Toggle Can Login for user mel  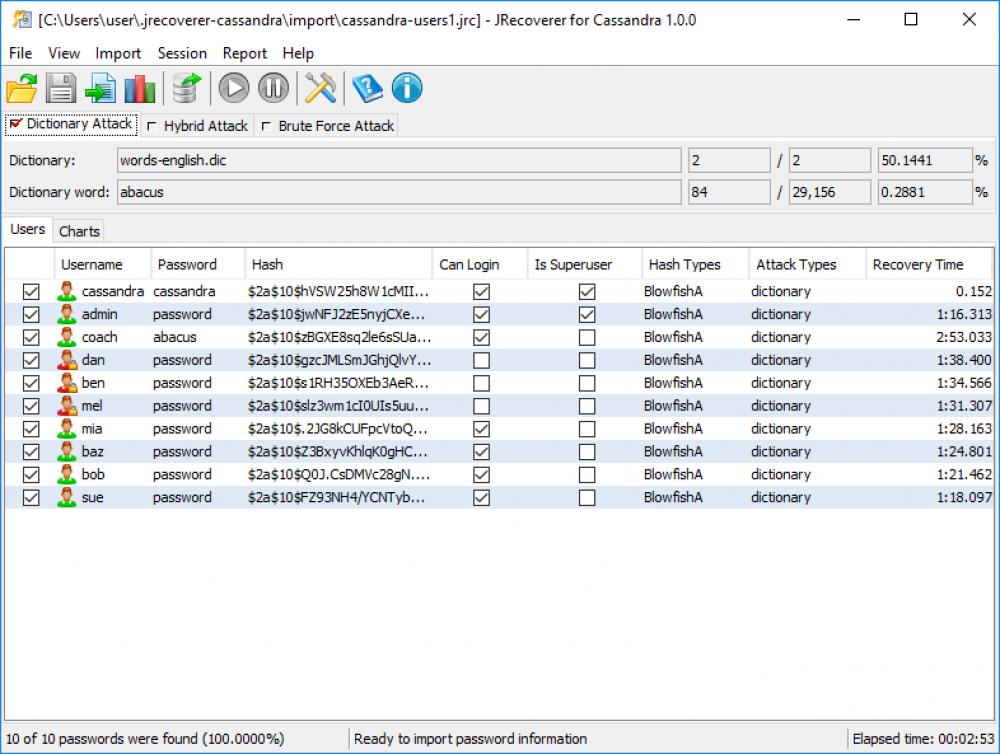coord(481,405)
